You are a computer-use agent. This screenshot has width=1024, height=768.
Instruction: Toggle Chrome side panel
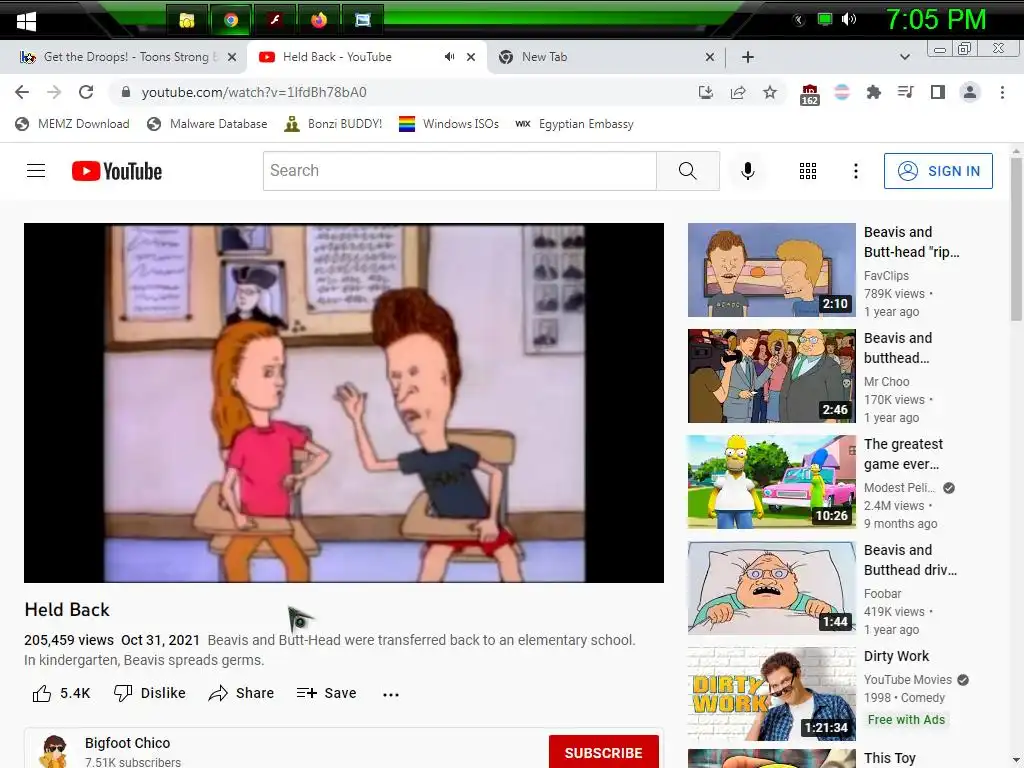pos(938,92)
